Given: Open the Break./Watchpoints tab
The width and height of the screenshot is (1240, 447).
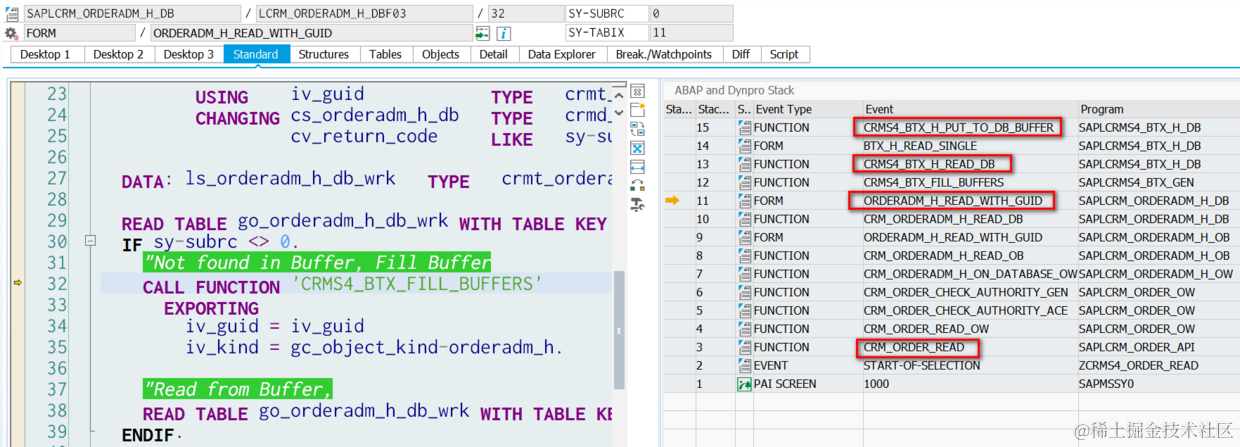Looking at the screenshot, I should coord(663,54).
